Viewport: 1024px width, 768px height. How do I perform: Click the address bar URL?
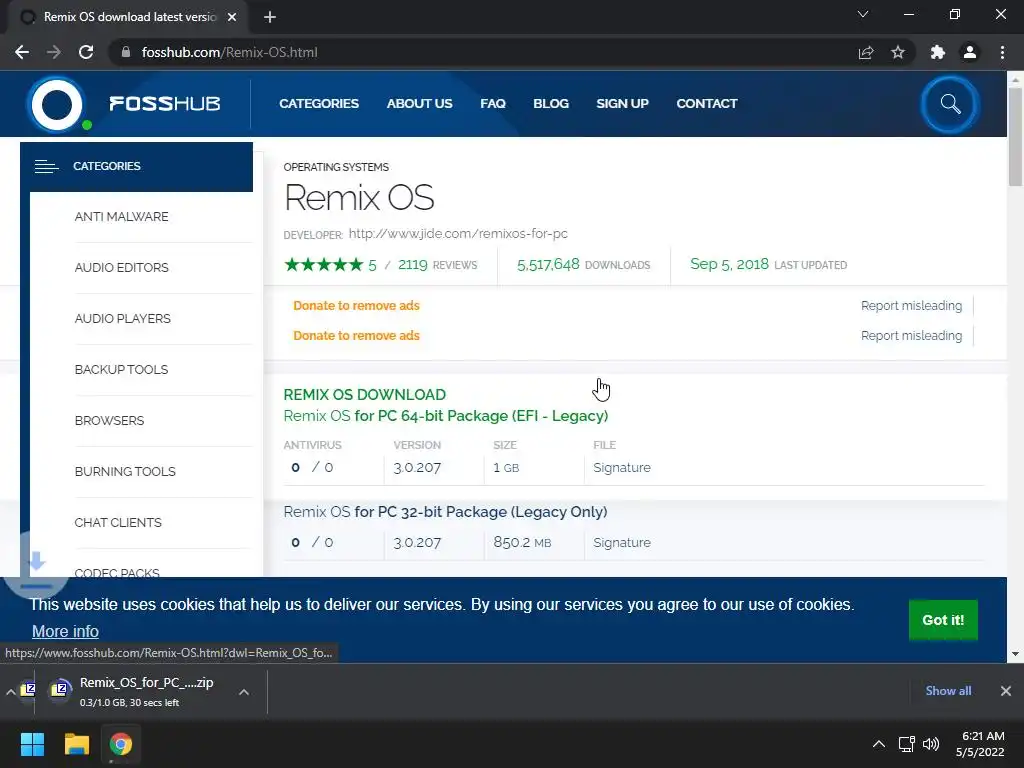click(229, 52)
